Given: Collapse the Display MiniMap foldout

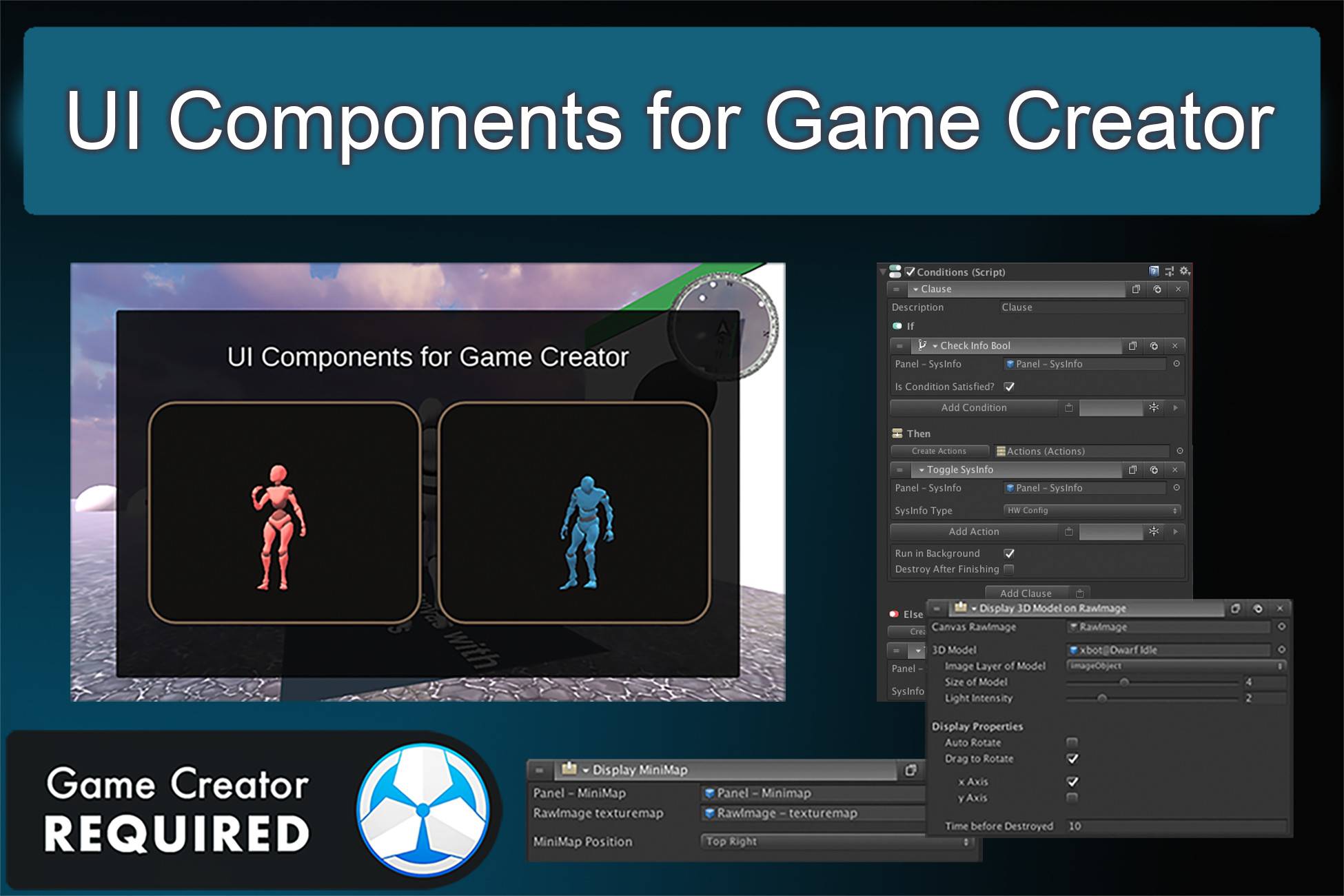Looking at the screenshot, I should 586,771.
